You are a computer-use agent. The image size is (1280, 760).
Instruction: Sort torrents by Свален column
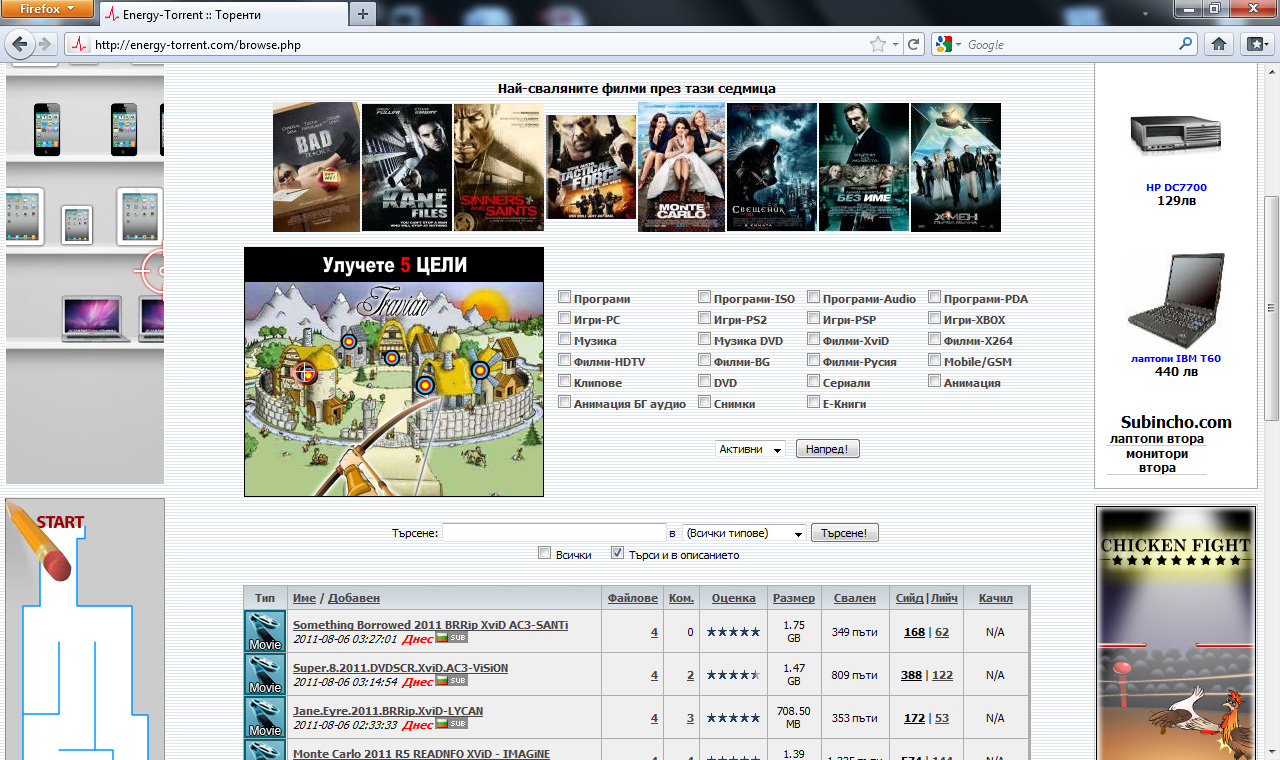pos(855,598)
